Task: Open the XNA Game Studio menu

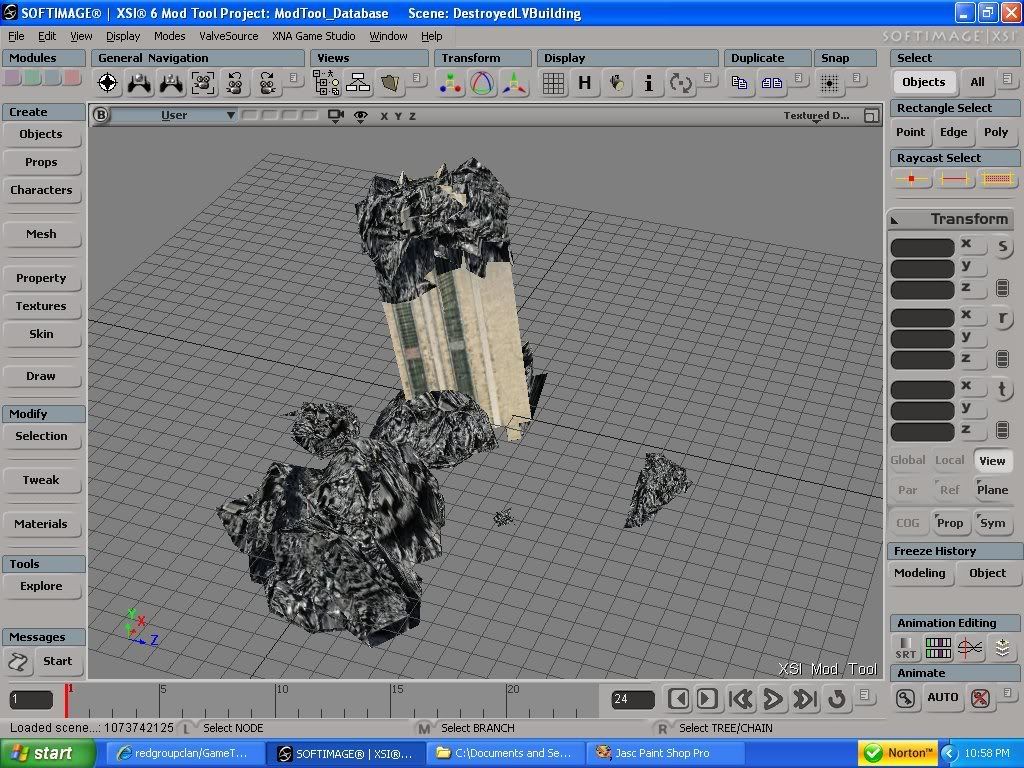Action: (313, 36)
